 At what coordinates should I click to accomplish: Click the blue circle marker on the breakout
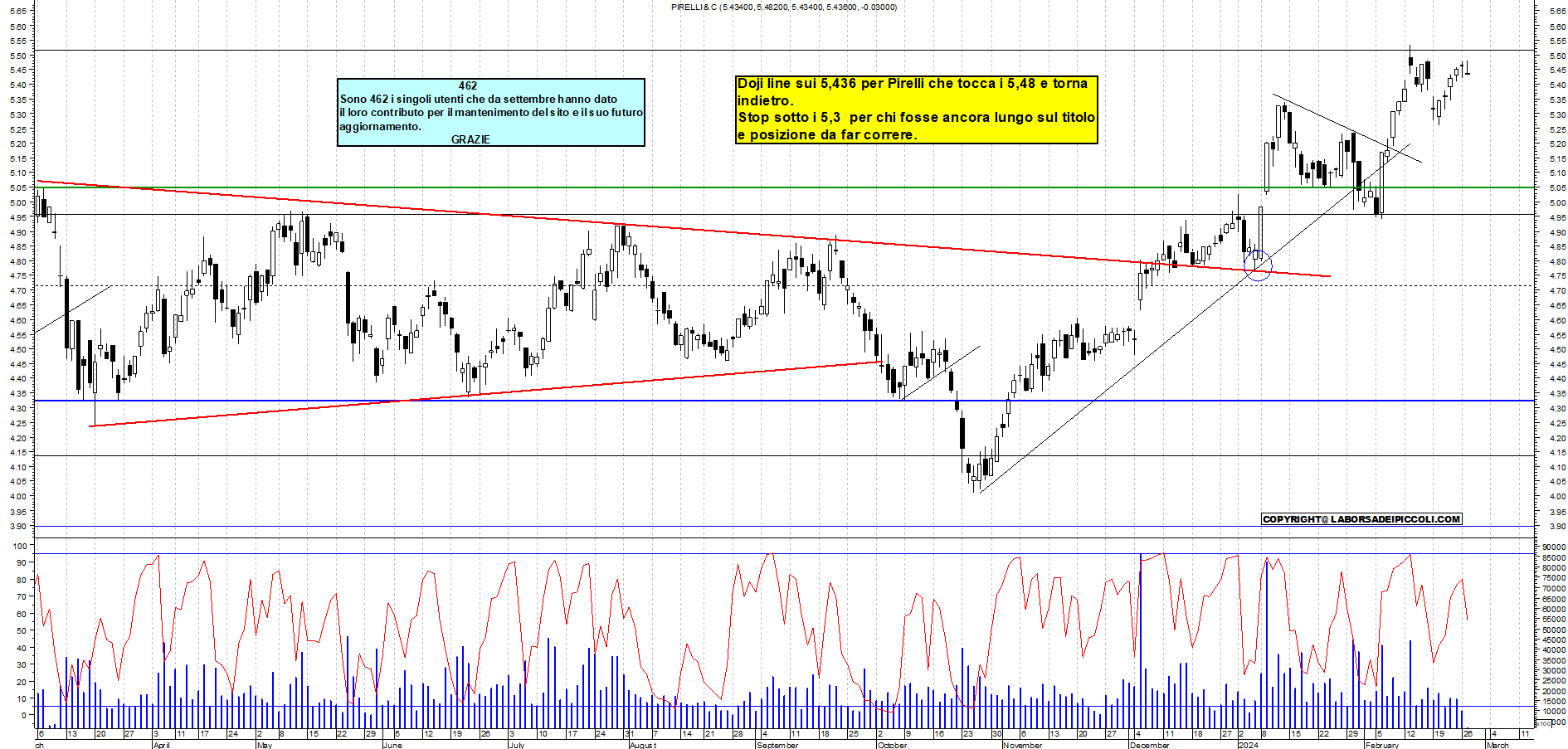coord(1258,265)
